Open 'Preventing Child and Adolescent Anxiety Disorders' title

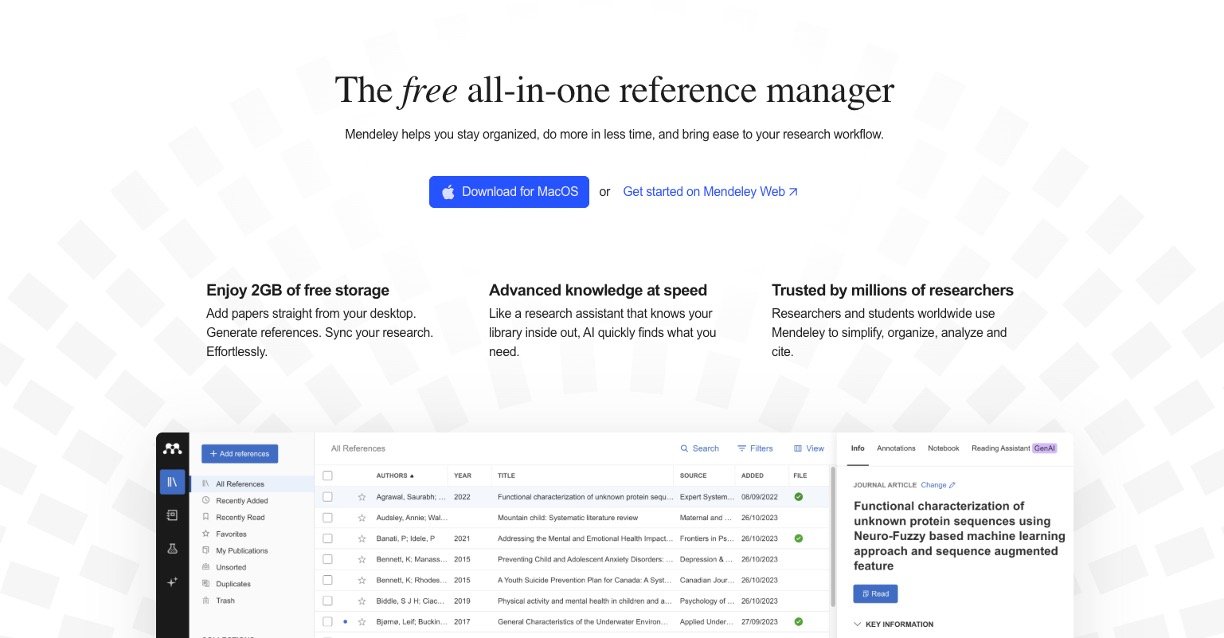pos(585,559)
